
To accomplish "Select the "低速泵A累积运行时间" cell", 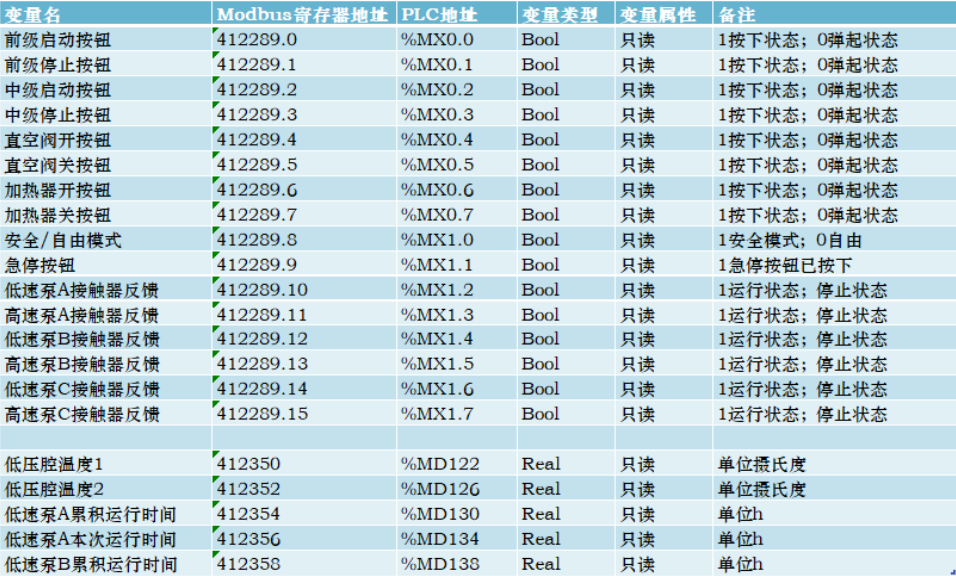I will pyautogui.click(x=90, y=514).
